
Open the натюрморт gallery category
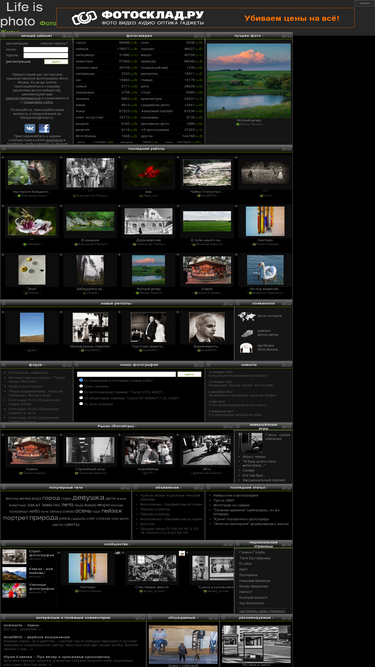click(84, 55)
